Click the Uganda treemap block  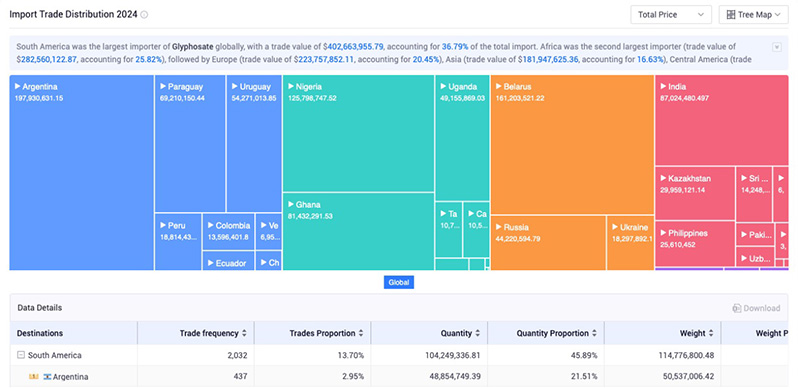[462, 138]
